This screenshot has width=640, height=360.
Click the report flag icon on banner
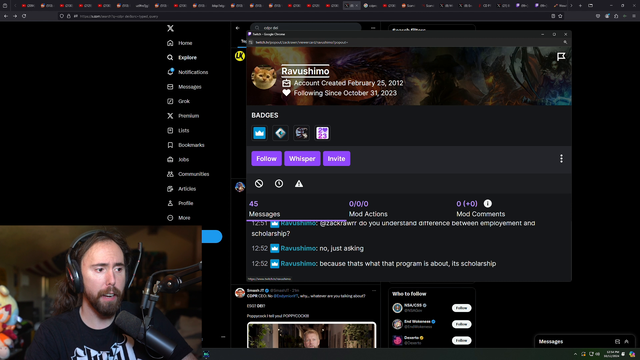[561, 56]
